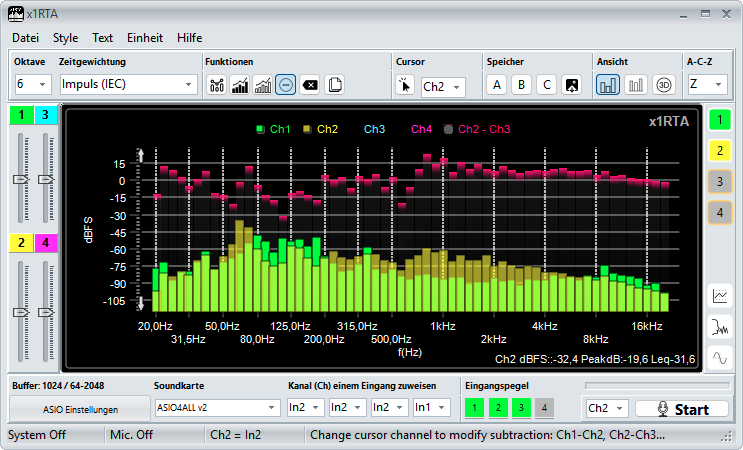Click the sine wave icon on right sidebar
The height and width of the screenshot is (450, 743).
(720, 357)
